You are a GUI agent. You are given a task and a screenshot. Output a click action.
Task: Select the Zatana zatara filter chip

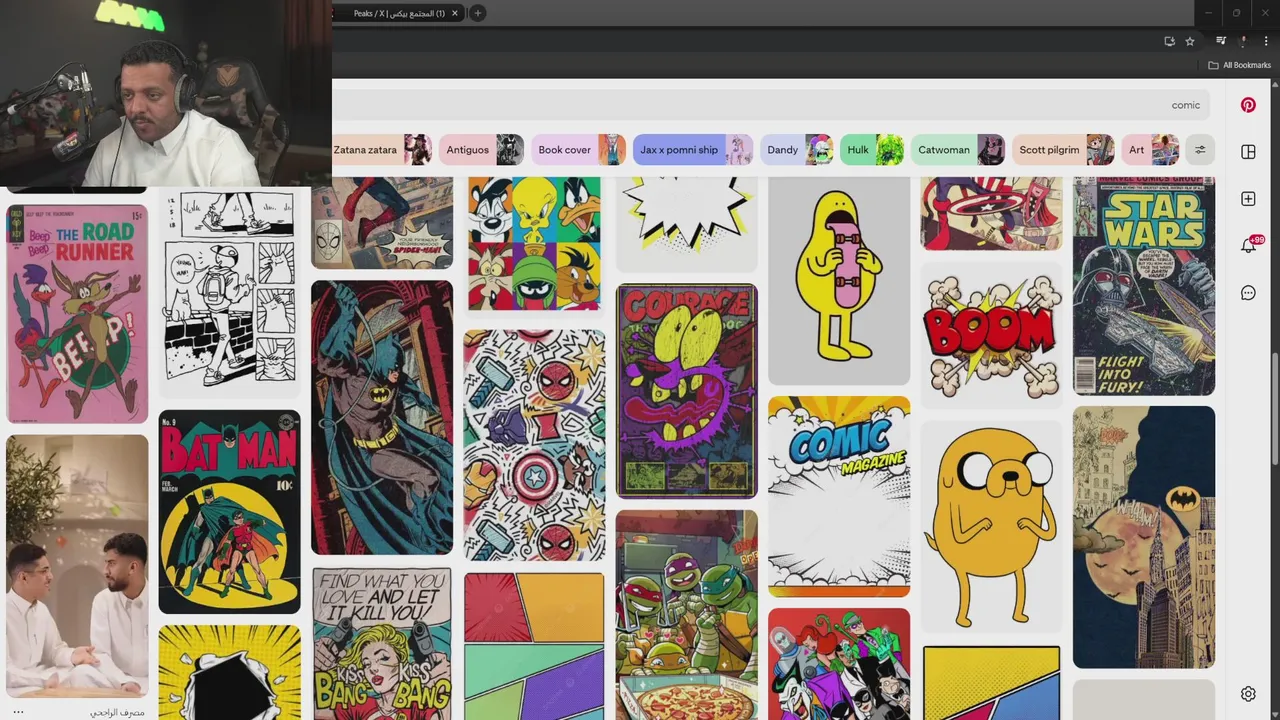click(x=381, y=150)
